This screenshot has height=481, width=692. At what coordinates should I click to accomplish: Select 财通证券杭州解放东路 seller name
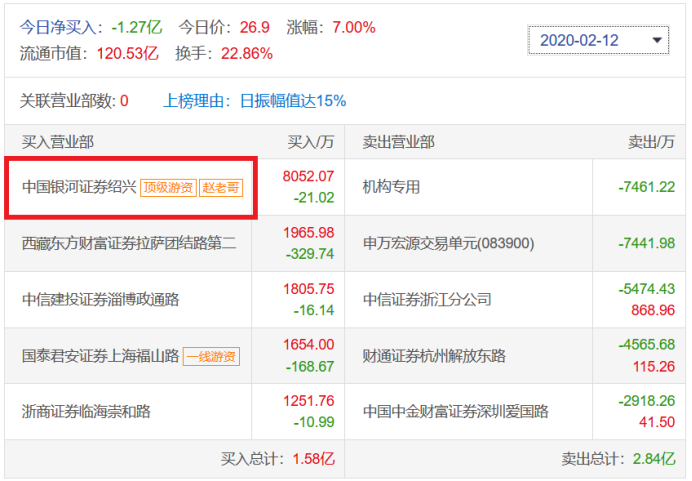[434, 356]
